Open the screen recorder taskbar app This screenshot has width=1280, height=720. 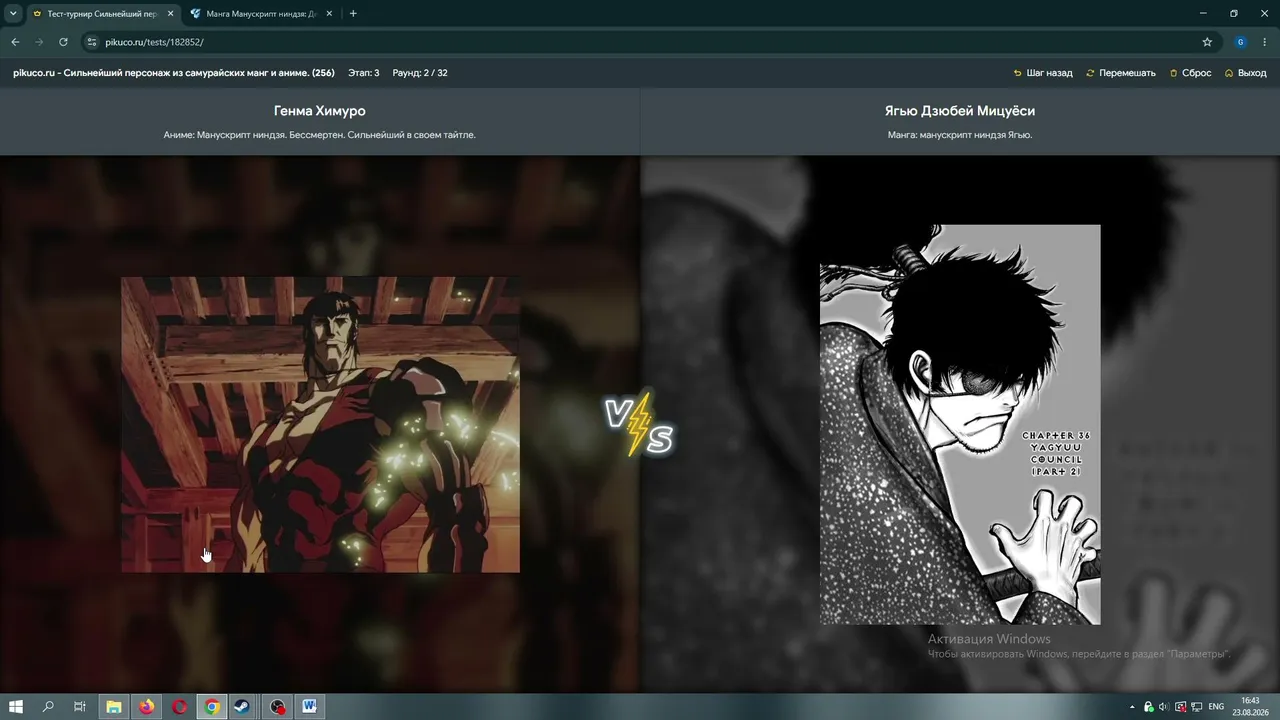[x=278, y=707]
